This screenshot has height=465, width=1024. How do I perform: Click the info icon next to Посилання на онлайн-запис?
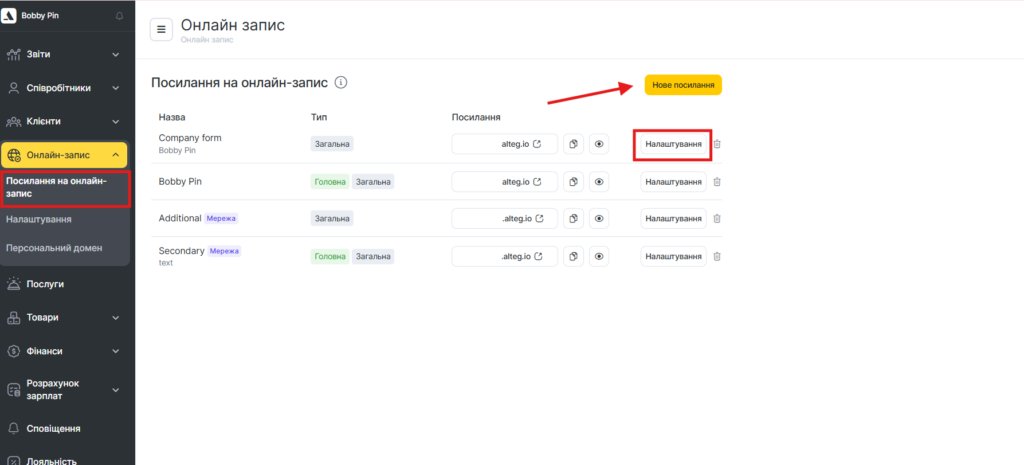point(341,83)
